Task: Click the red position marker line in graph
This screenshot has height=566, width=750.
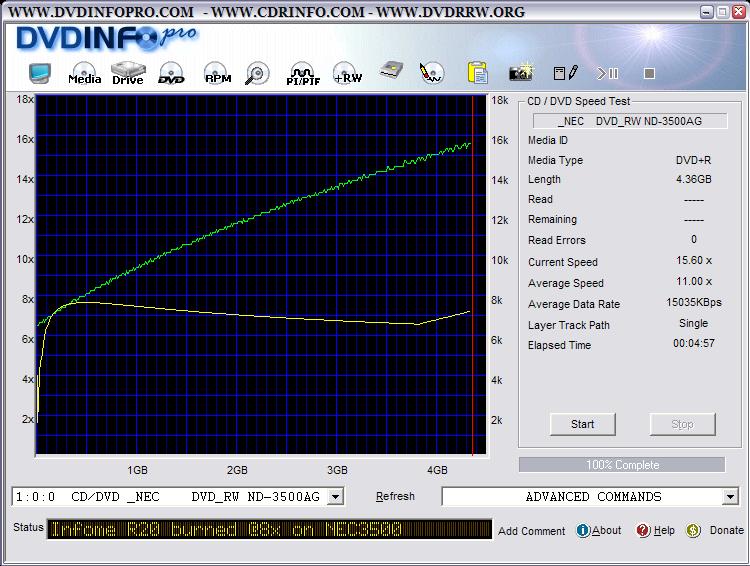Action: [473, 275]
